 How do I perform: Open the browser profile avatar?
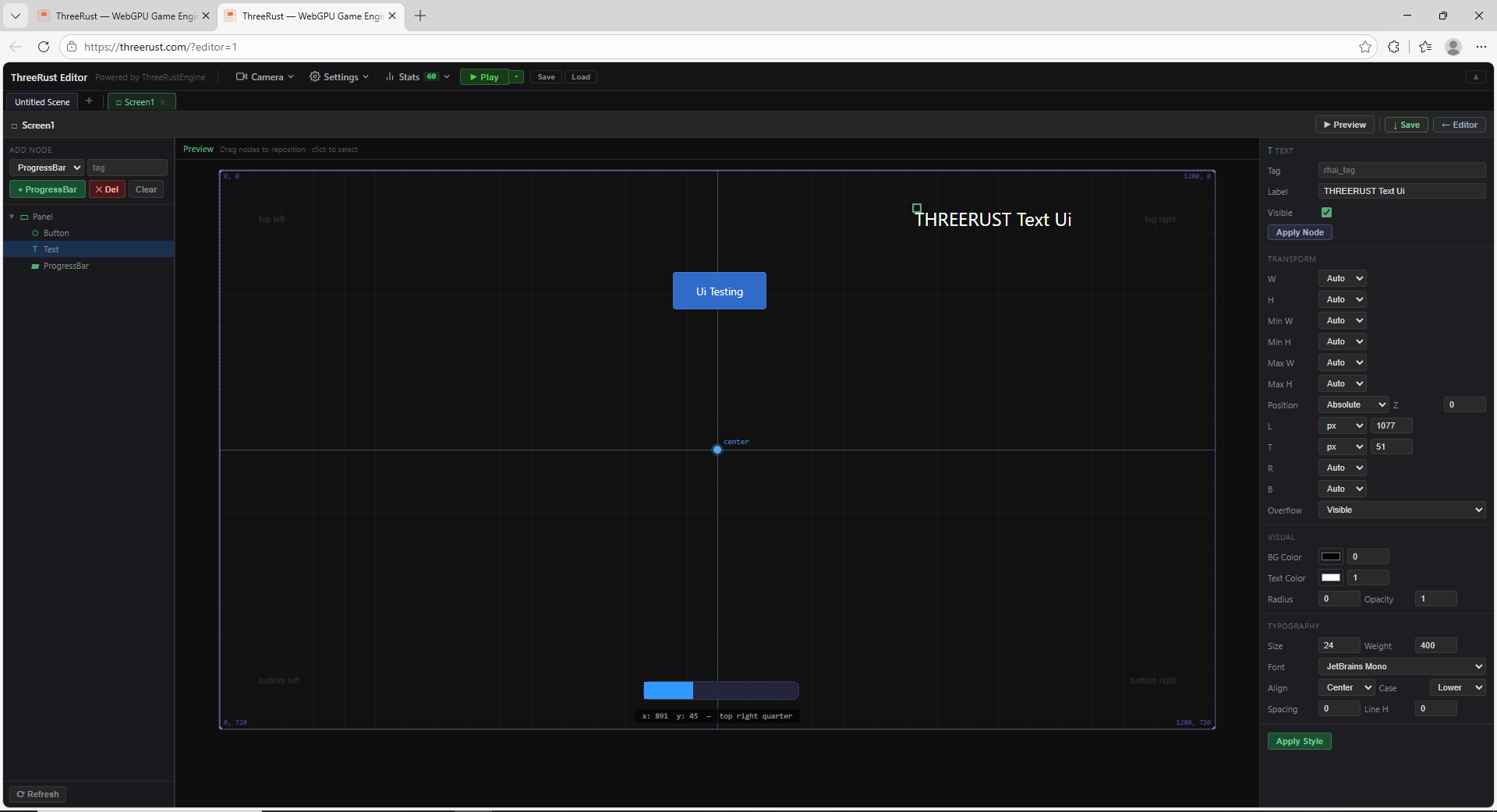click(1453, 47)
